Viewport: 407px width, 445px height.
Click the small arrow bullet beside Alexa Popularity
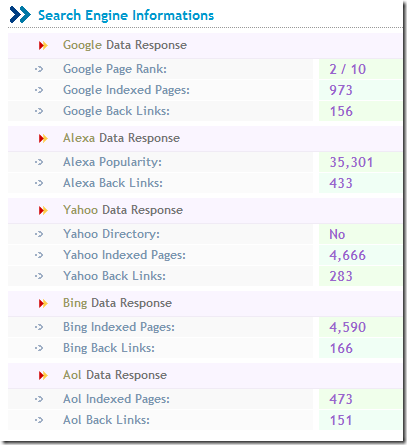(x=39, y=162)
